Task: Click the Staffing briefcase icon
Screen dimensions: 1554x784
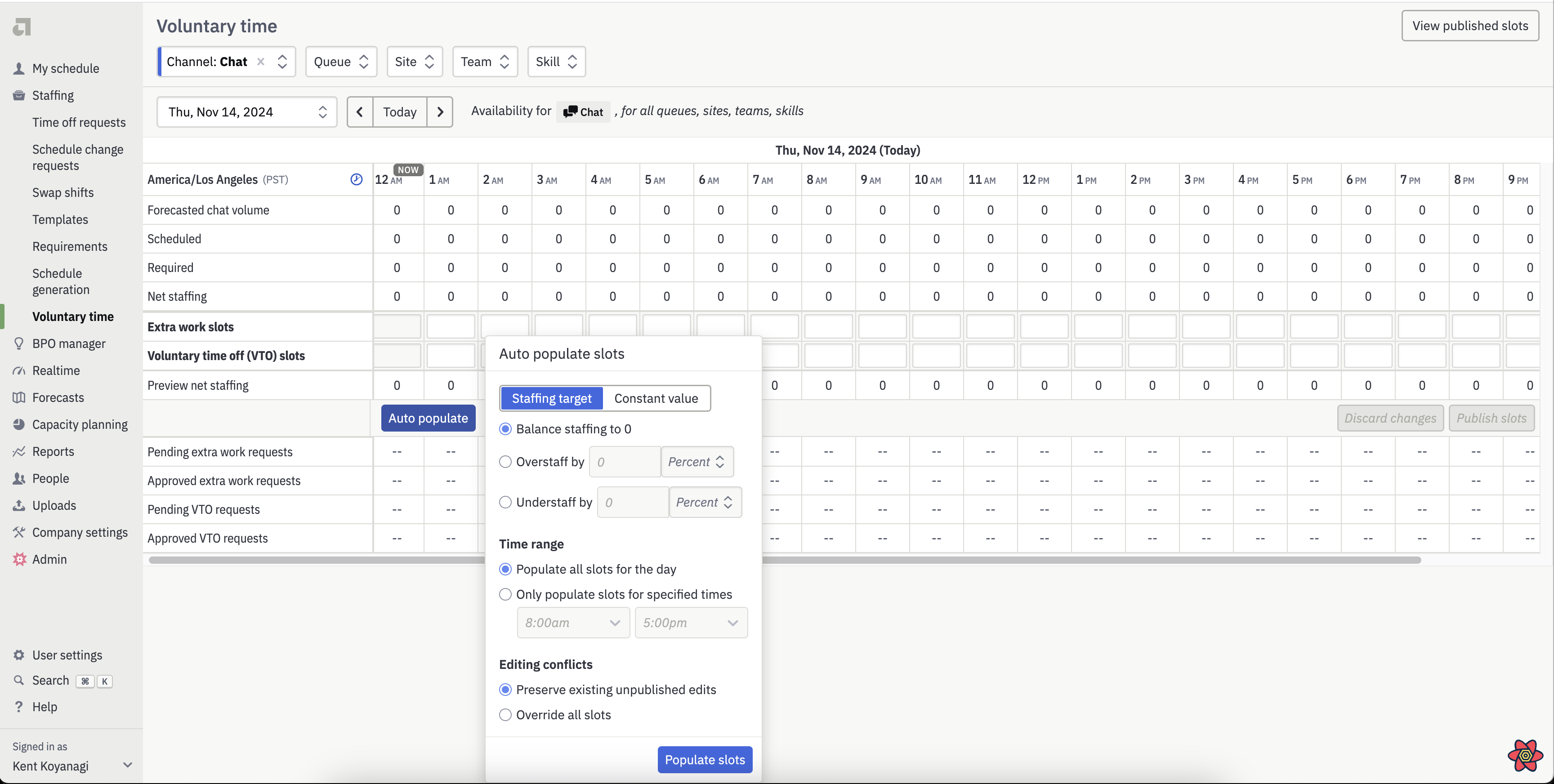Action: click(19, 95)
